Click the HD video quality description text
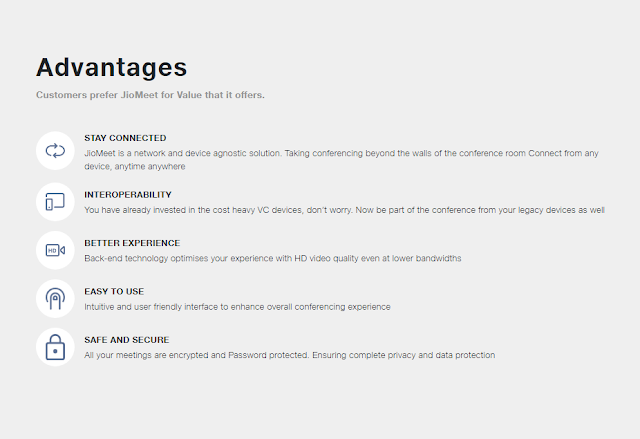Image resolution: width=640 pixels, height=439 pixels. pyautogui.click(x=273, y=259)
